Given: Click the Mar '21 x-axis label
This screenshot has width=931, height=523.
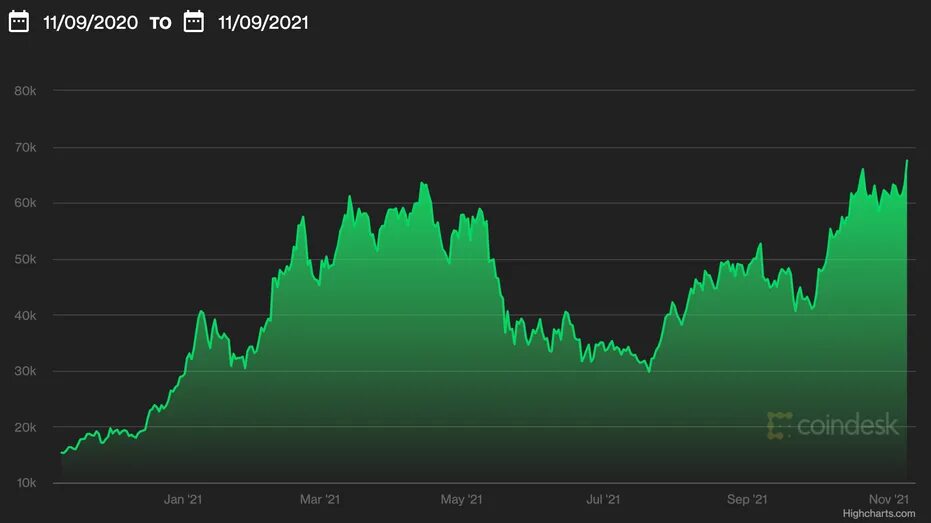Looking at the screenshot, I should click(319, 499).
